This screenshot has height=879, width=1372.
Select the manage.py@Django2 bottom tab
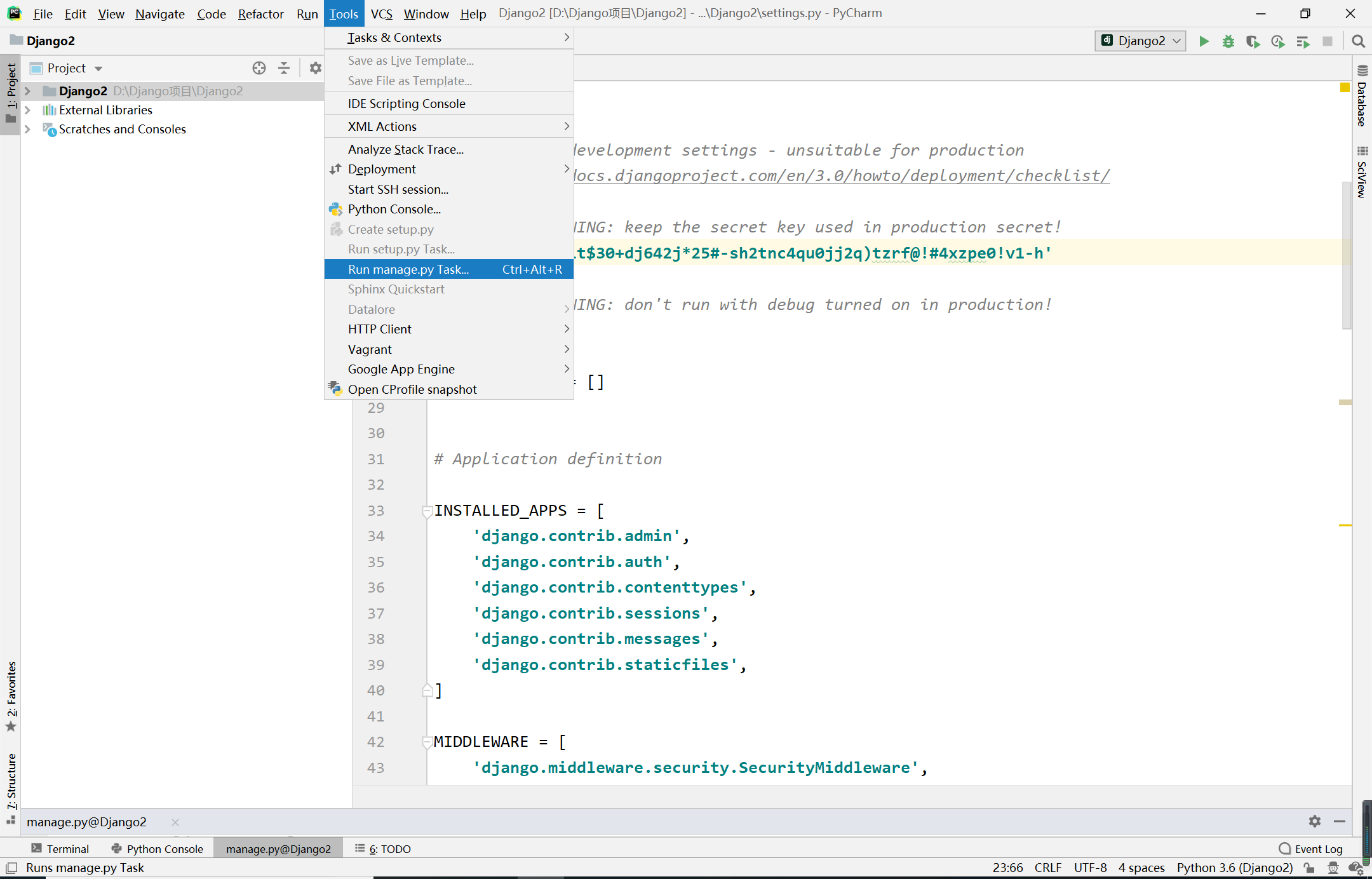click(x=278, y=849)
